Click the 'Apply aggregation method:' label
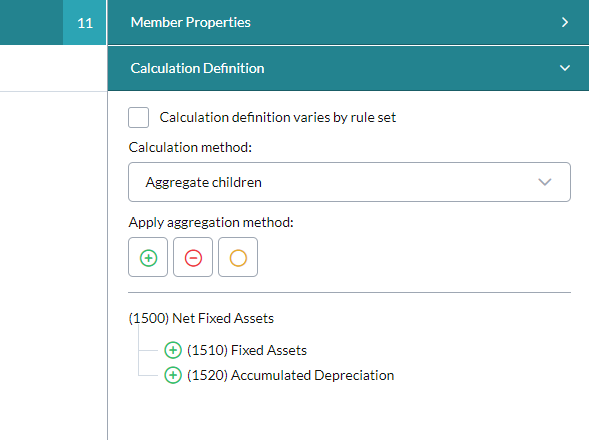The height and width of the screenshot is (440, 589). 211,222
